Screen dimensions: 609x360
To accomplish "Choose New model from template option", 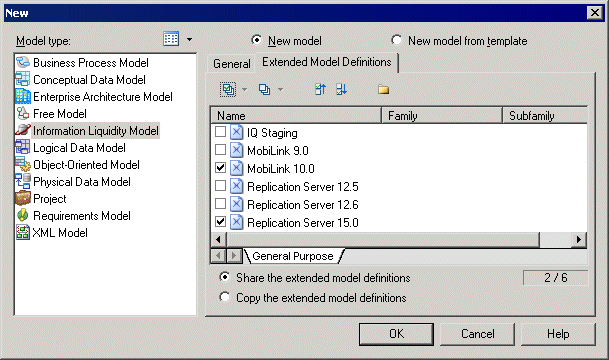I will [x=396, y=40].
